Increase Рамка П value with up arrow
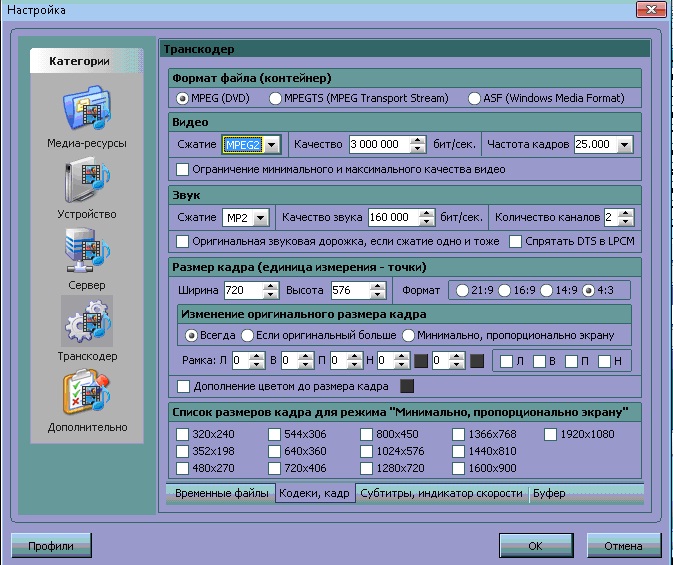The image size is (673, 565). [355, 356]
